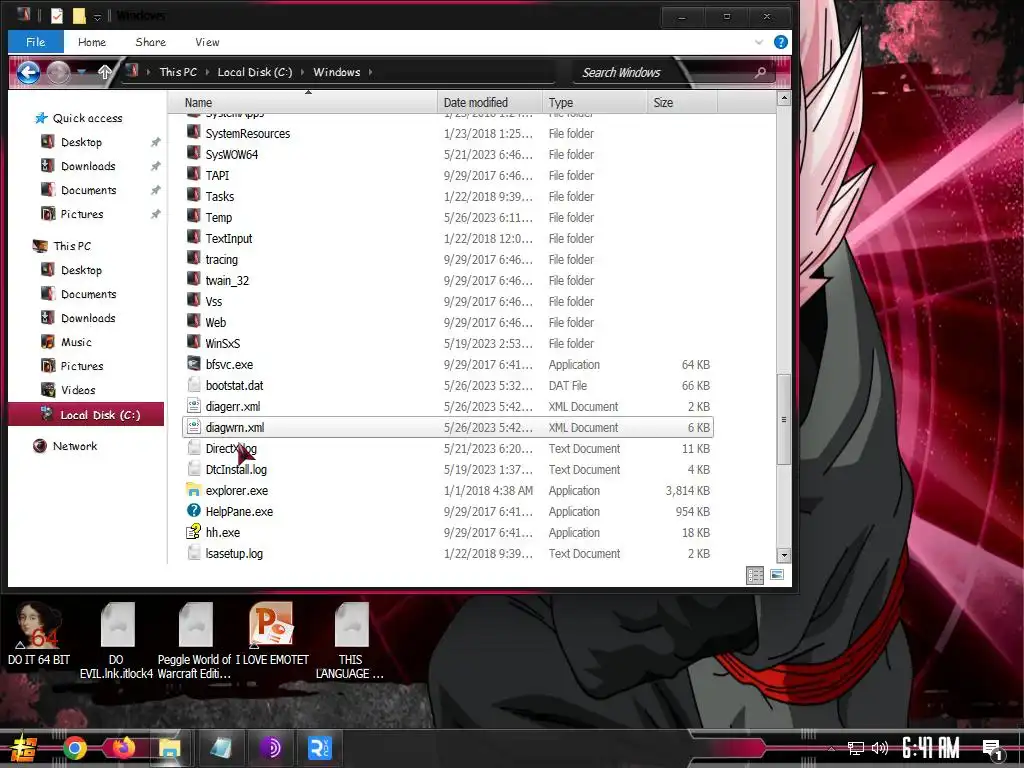Viewport: 1024px width, 768px height.
Task: Click the search magnifier icon
Action: pos(760,72)
